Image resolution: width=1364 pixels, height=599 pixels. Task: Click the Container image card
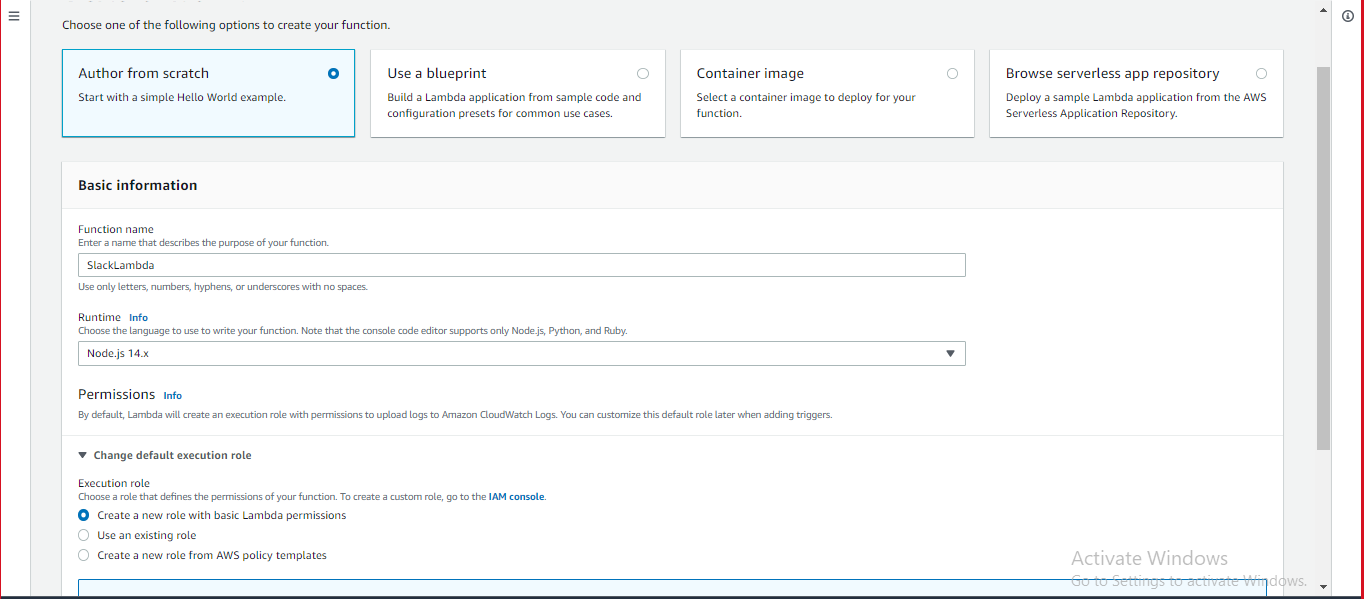coord(827,93)
